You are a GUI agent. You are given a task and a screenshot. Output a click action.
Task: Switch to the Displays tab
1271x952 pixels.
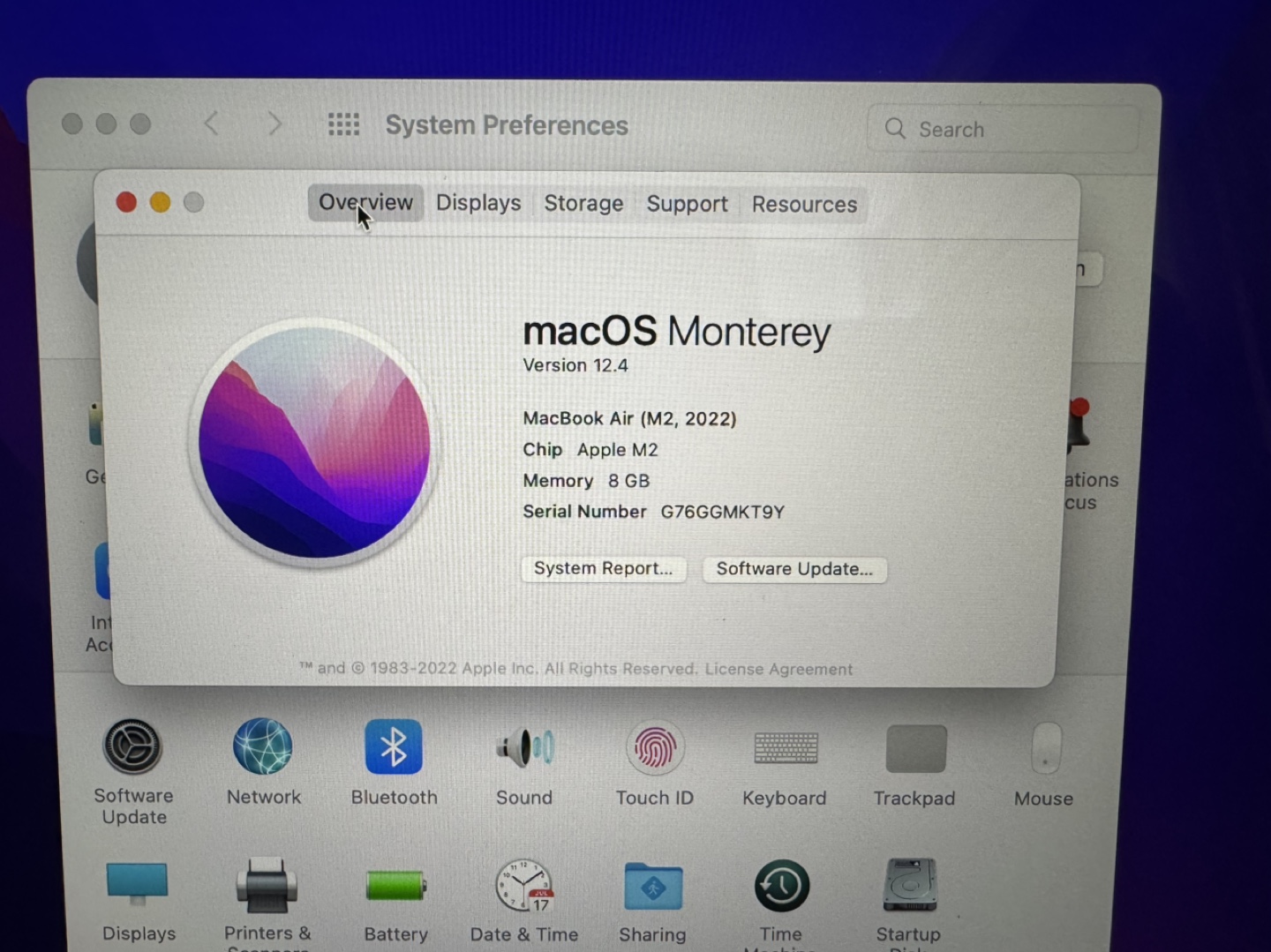tap(478, 203)
